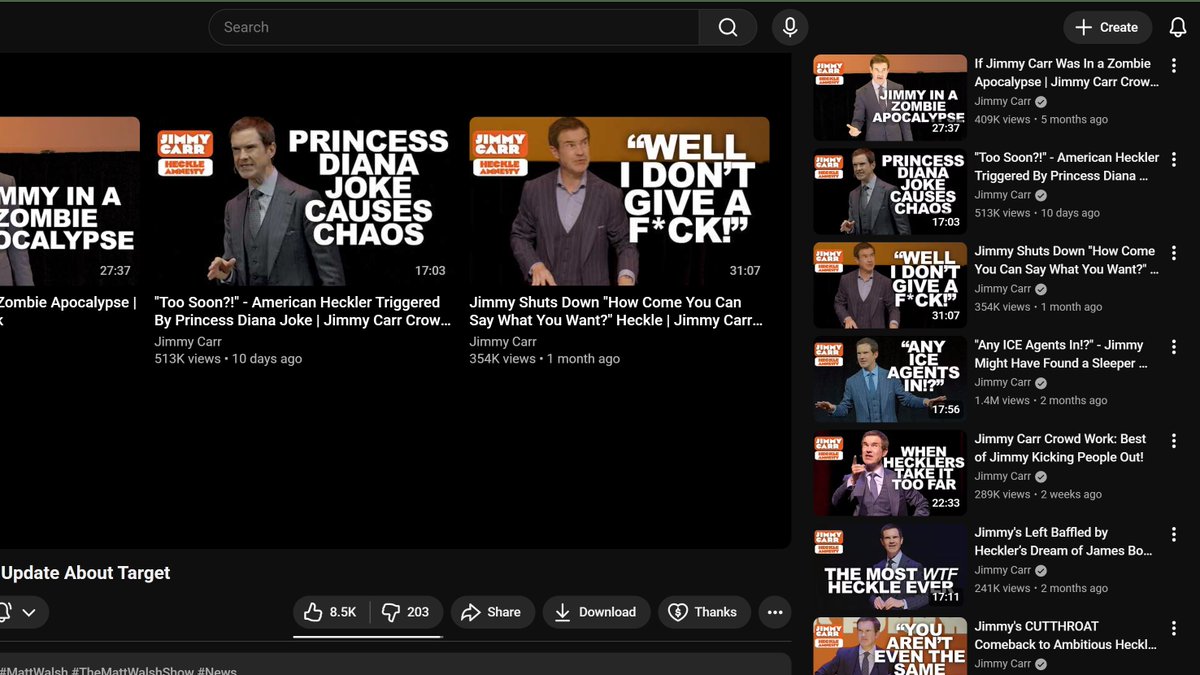Click the Download button
The height and width of the screenshot is (675, 1200).
point(596,612)
